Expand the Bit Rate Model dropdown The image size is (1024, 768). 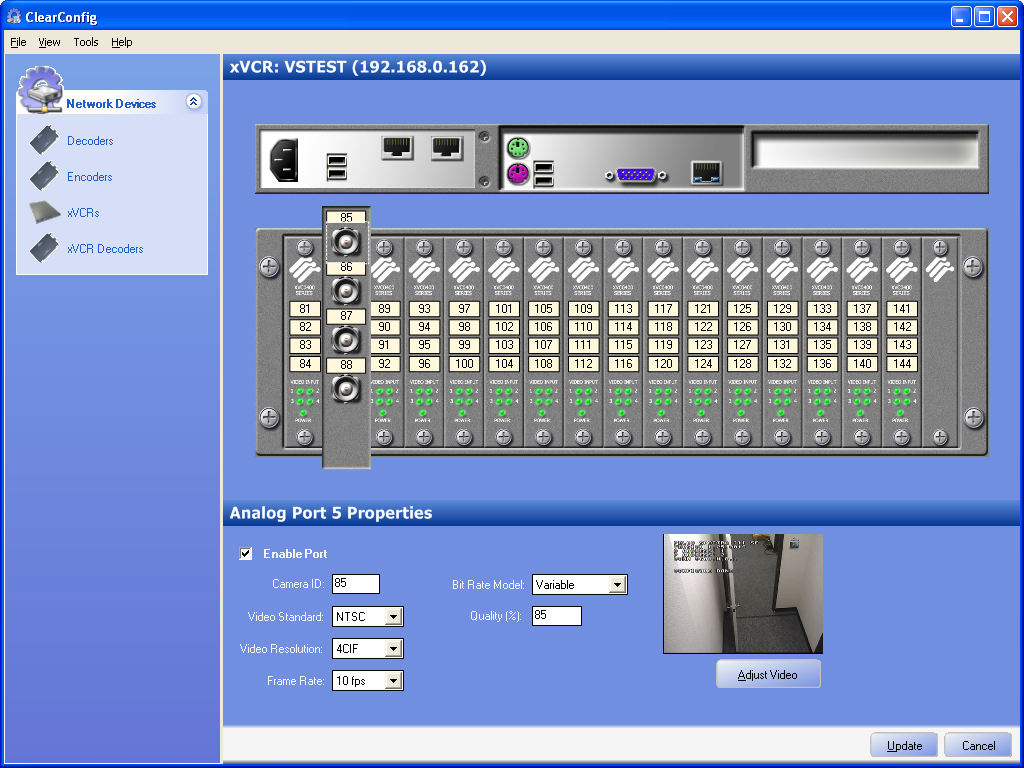pyautogui.click(x=617, y=585)
